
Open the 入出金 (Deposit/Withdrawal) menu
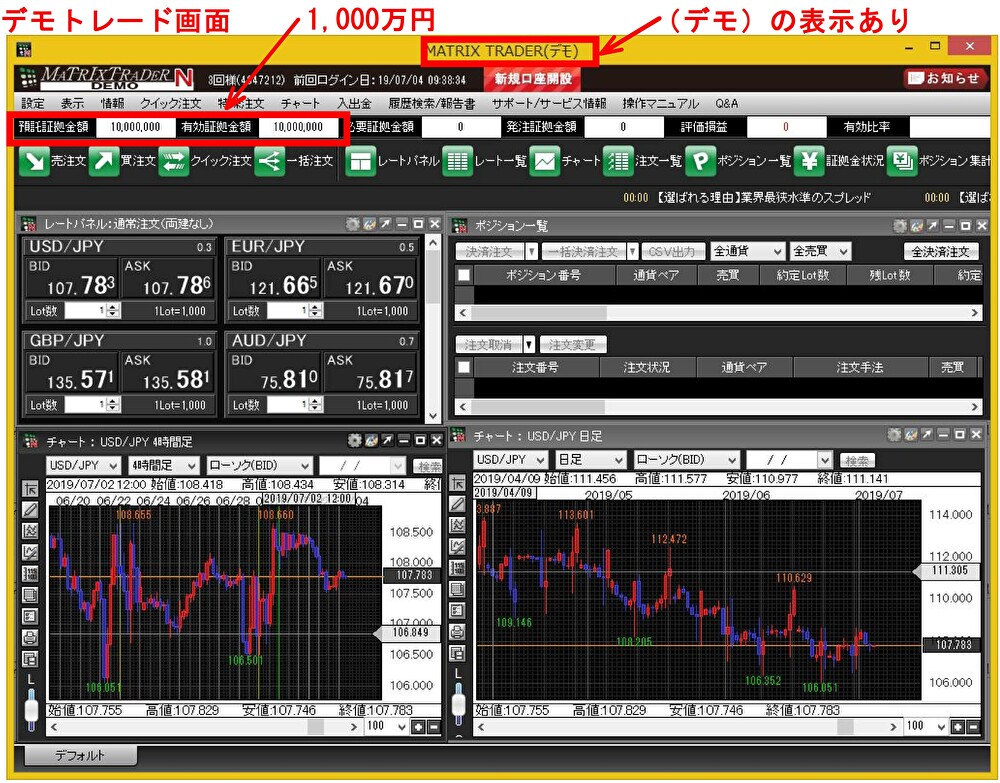click(x=354, y=103)
